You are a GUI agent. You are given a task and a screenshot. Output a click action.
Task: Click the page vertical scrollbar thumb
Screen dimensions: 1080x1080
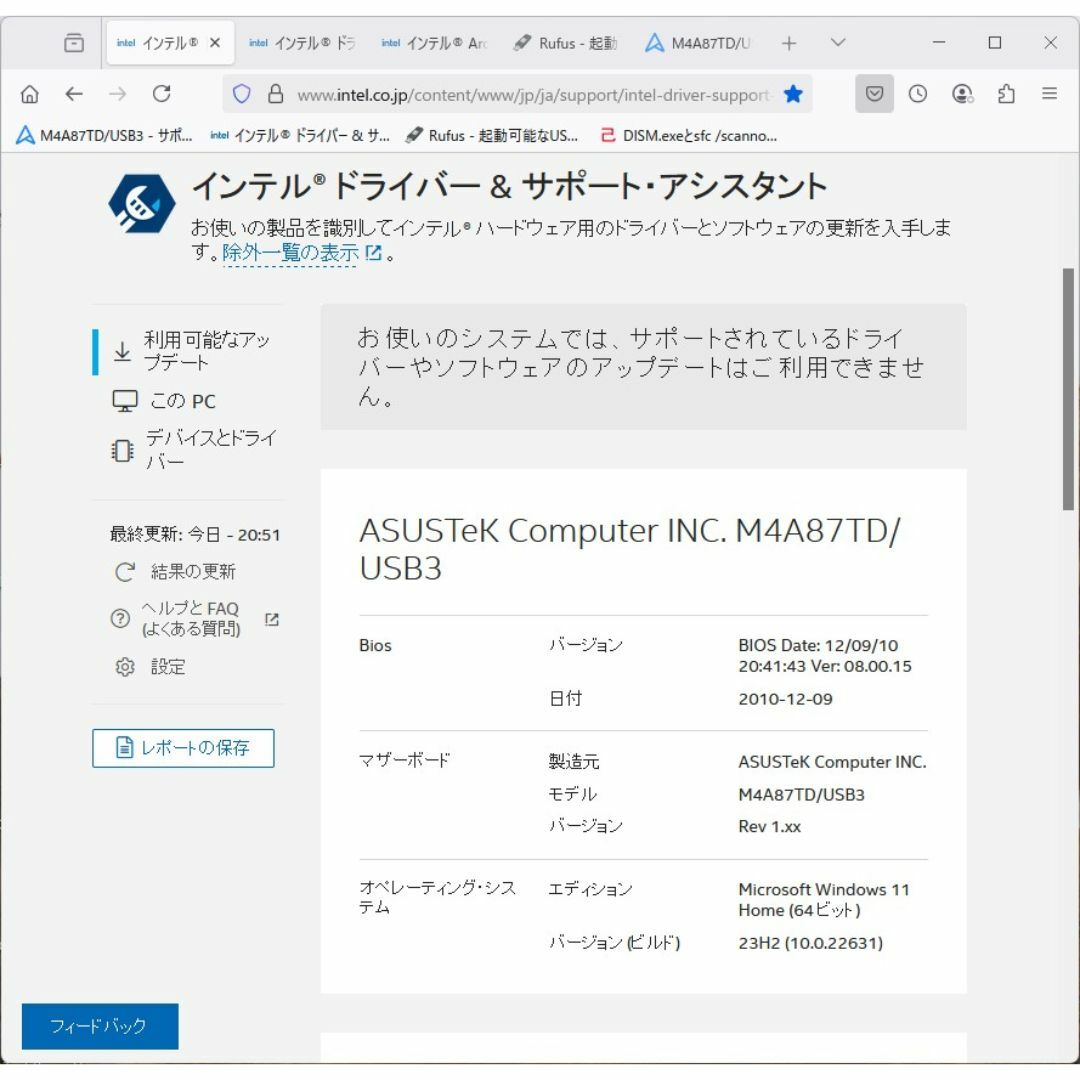[1068, 389]
